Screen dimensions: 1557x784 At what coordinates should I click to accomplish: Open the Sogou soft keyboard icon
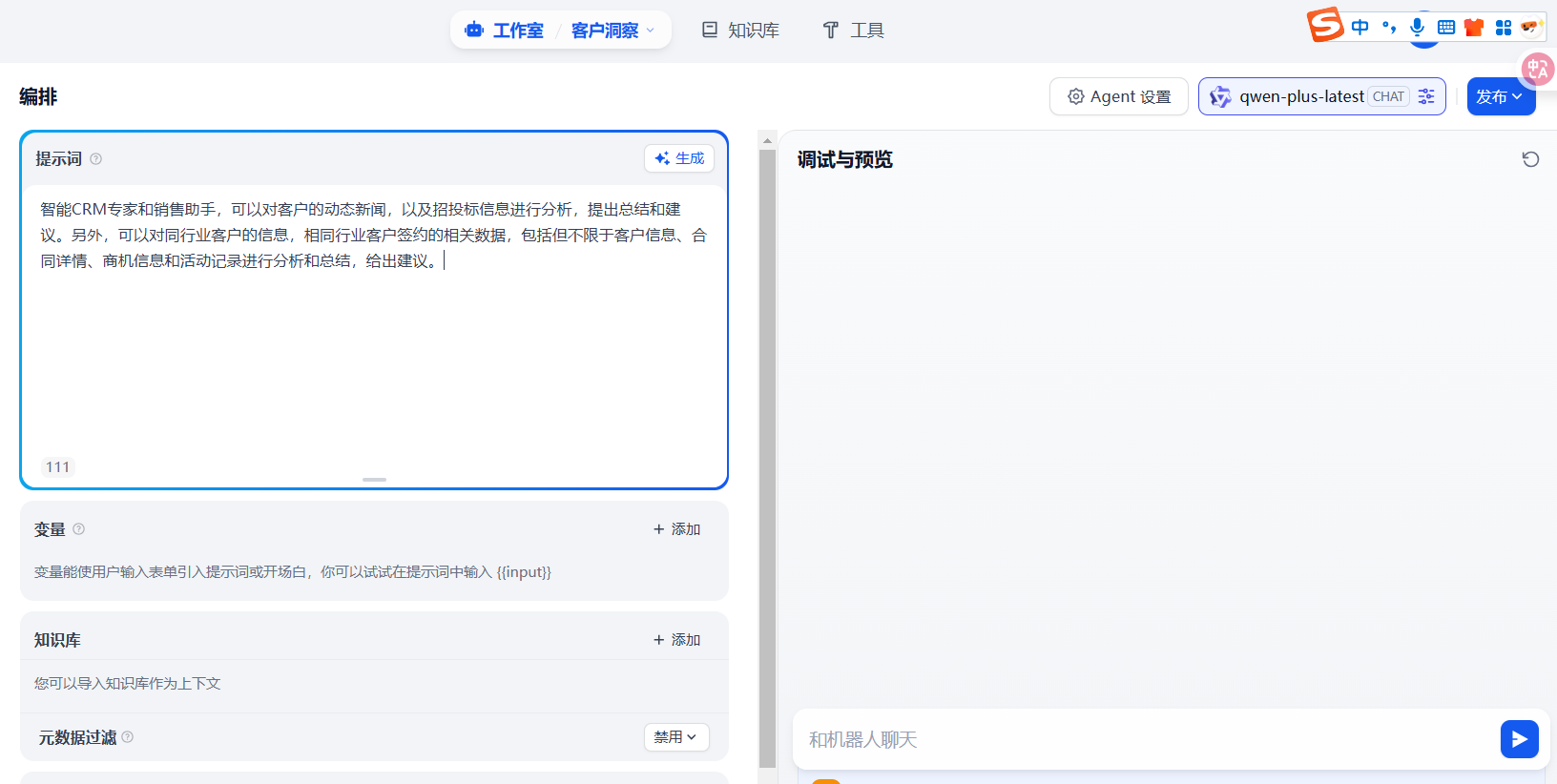pyautogui.click(x=1446, y=27)
